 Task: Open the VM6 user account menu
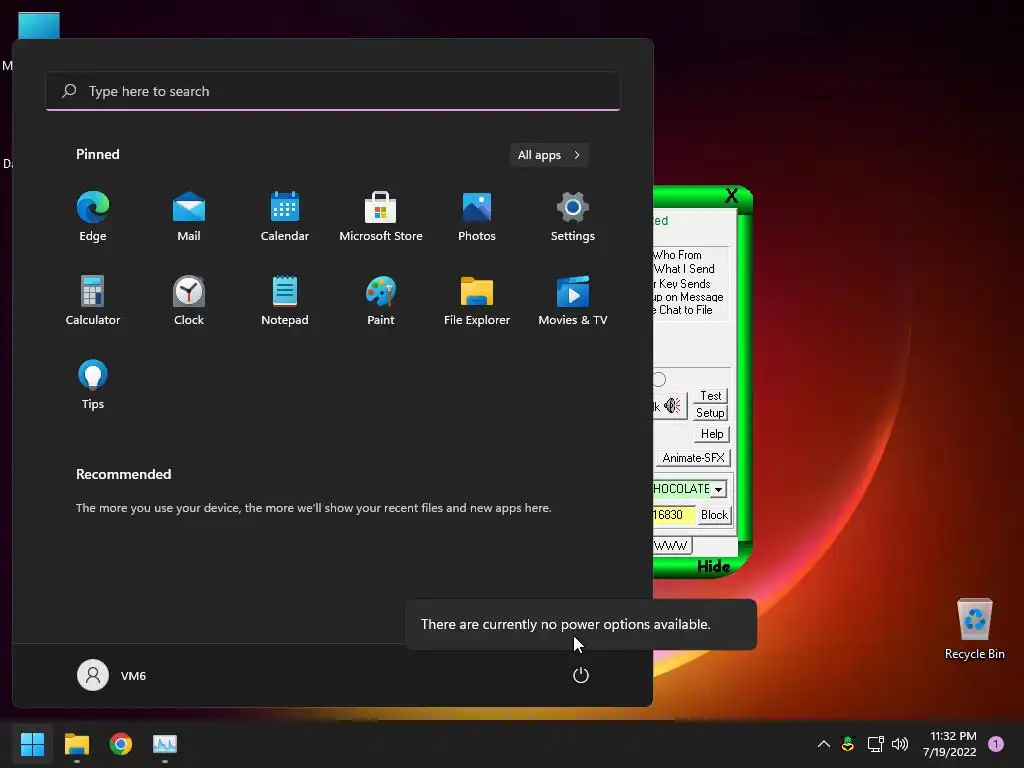pyautogui.click(x=112, y=675)
